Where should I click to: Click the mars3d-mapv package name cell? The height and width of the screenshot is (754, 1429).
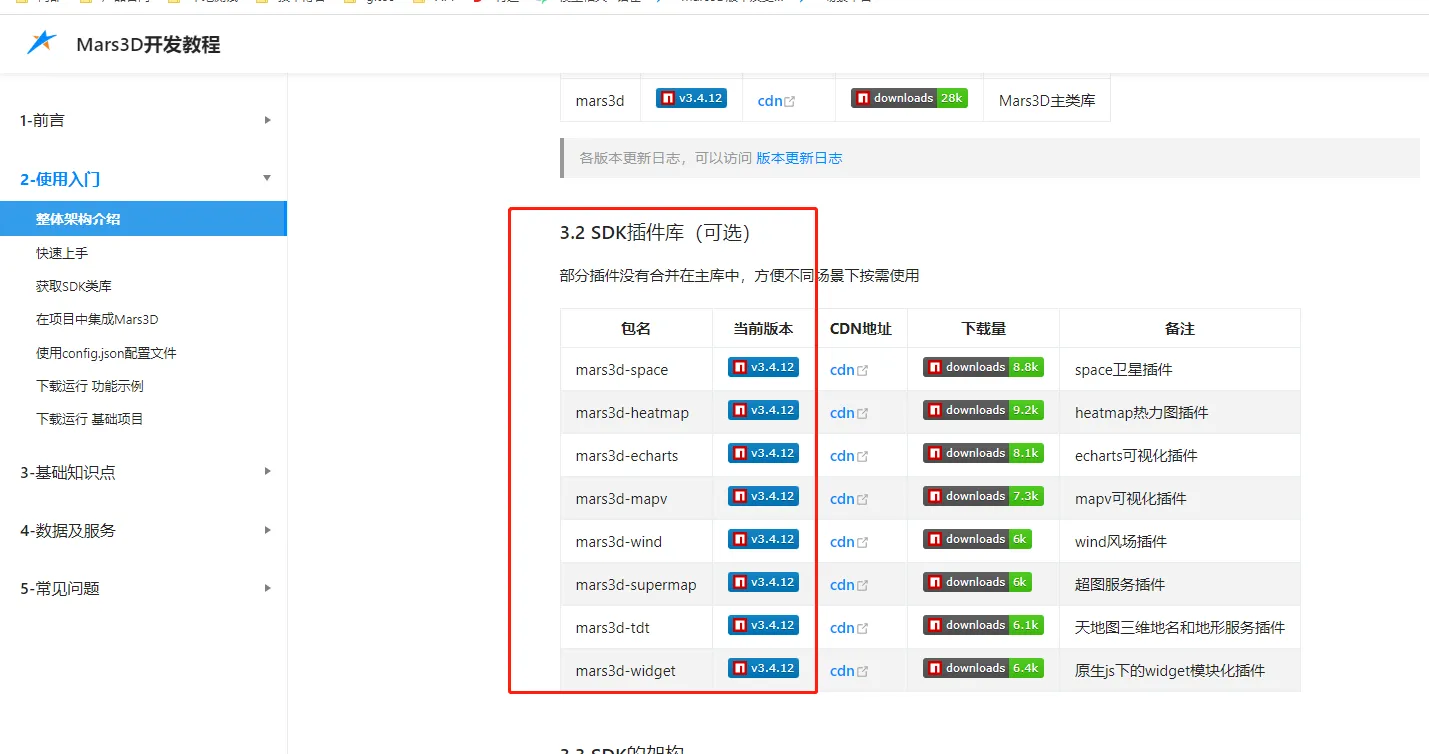[636, 499]
